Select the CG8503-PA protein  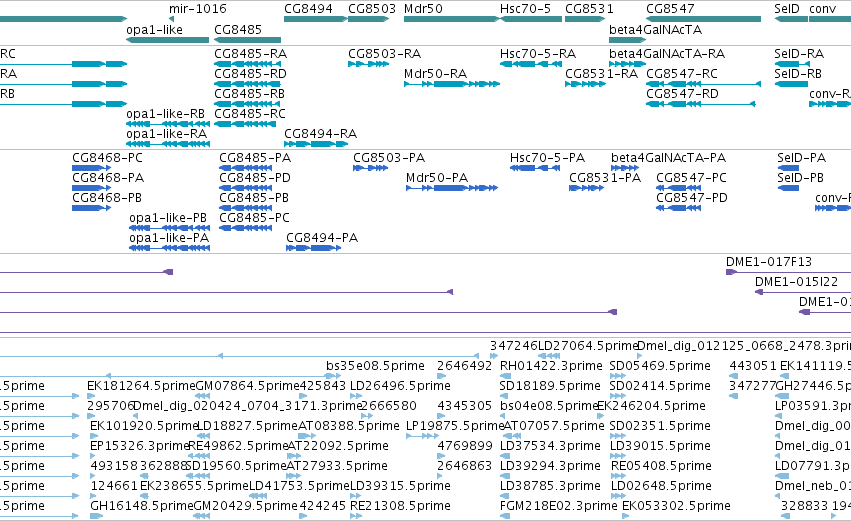371,168
